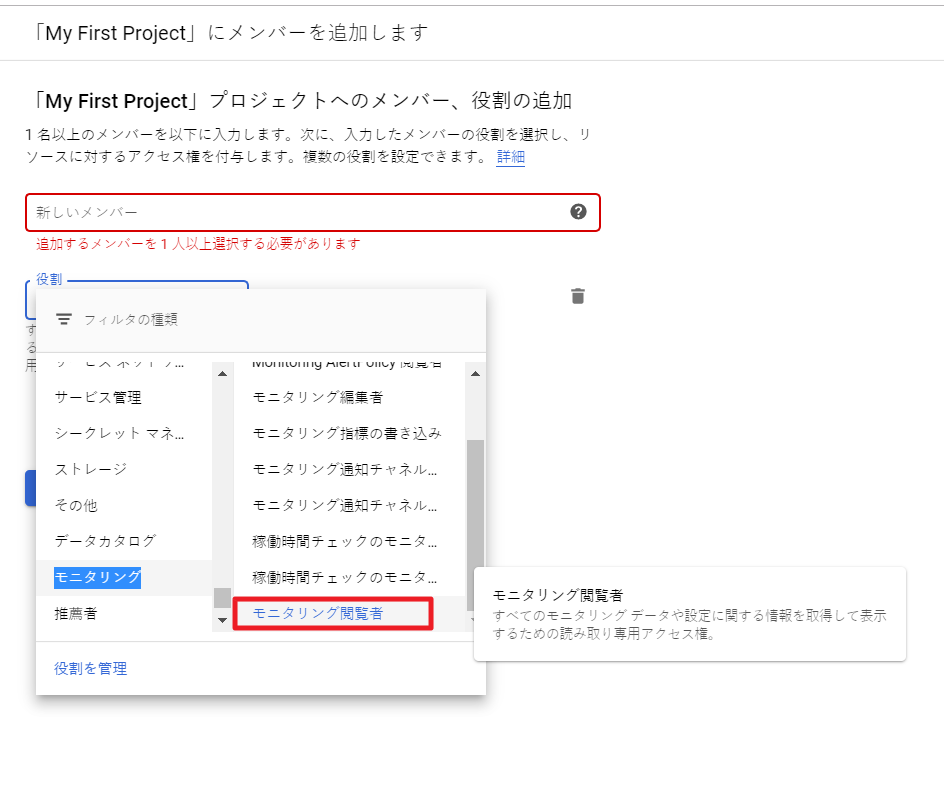Screen dimensions: 944x788
Task: Choose the 推薦者 category
Action: pyautogui.click(x=76, y=613)
